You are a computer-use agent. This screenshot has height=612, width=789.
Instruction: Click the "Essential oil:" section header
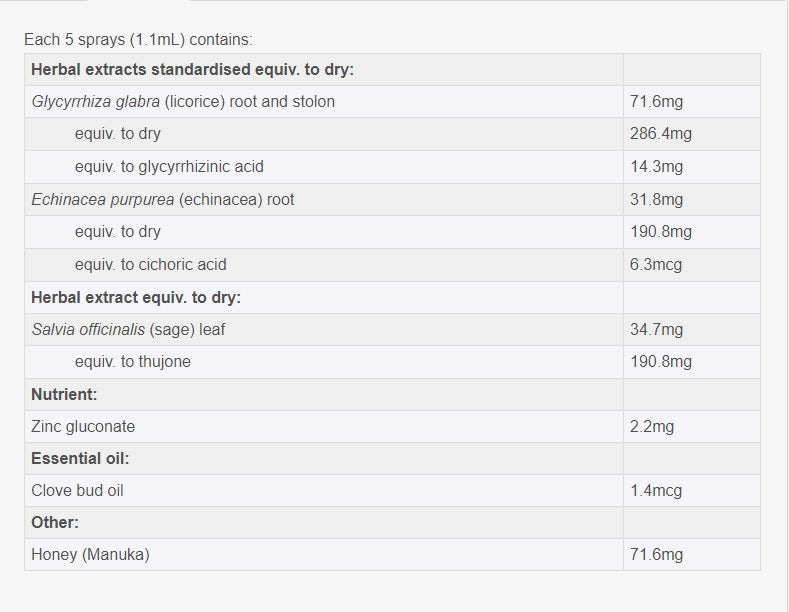tap(80, 459)
